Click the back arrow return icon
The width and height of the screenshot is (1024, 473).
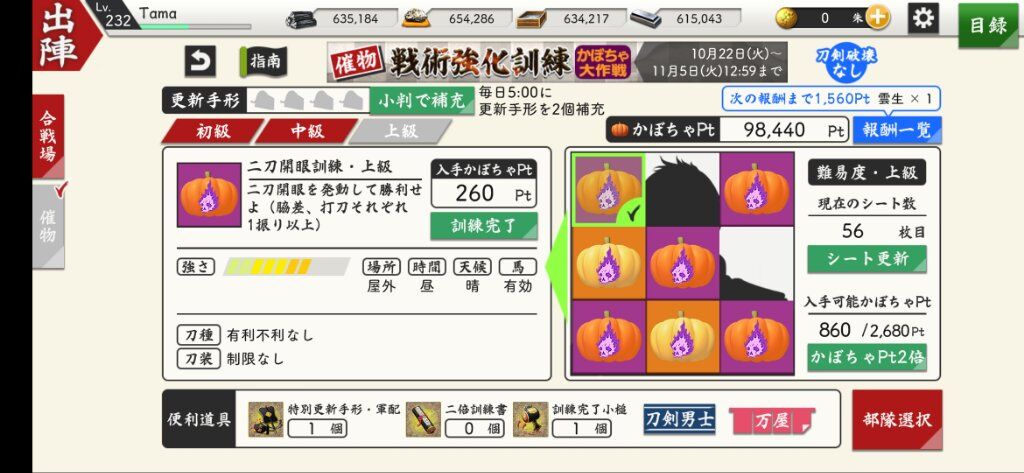(200, 61)
